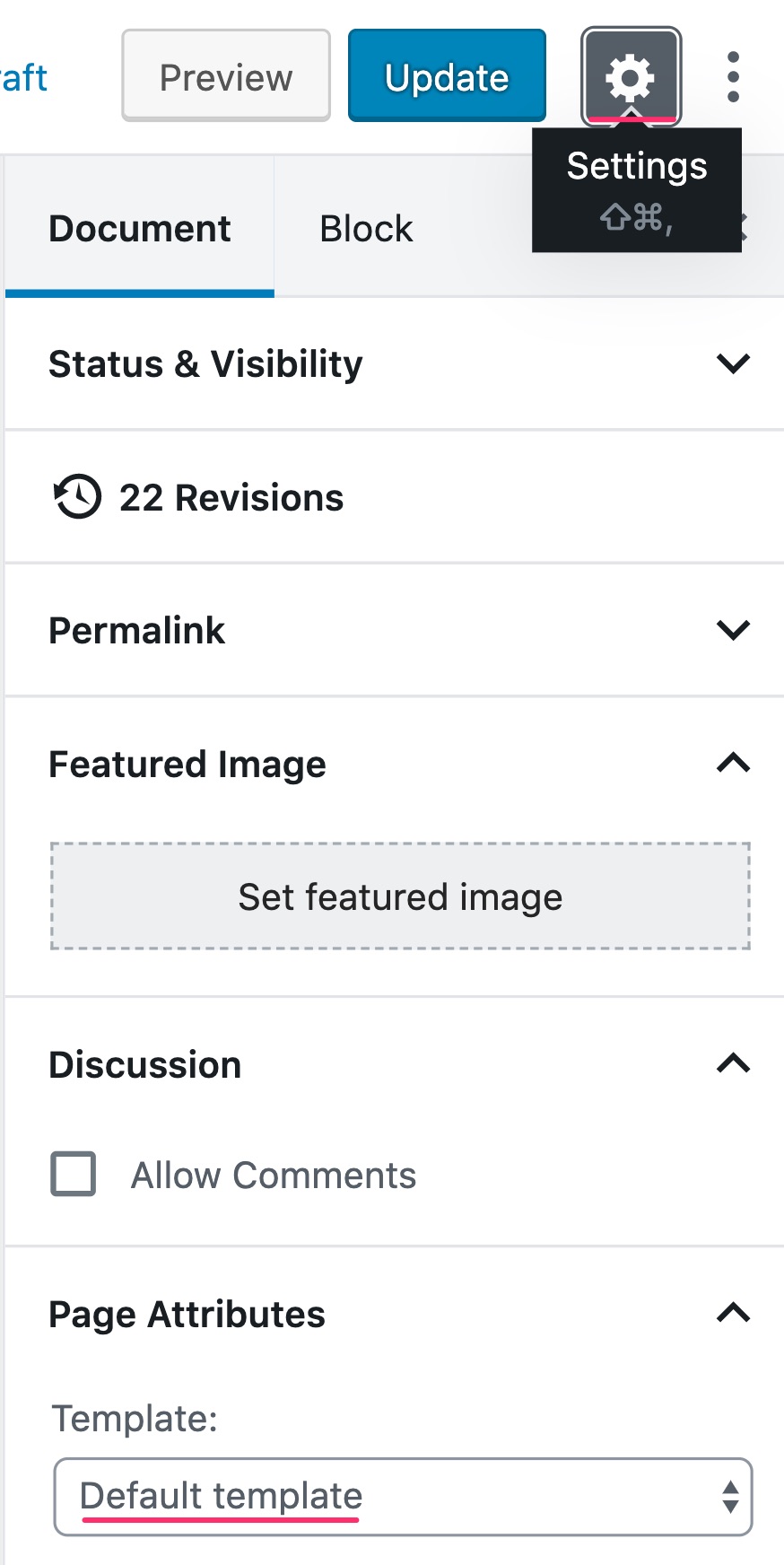This screenshot has height=1565, width=784.
Task: Click the Permalink panel heading
Action: click(x=136, y=630)
